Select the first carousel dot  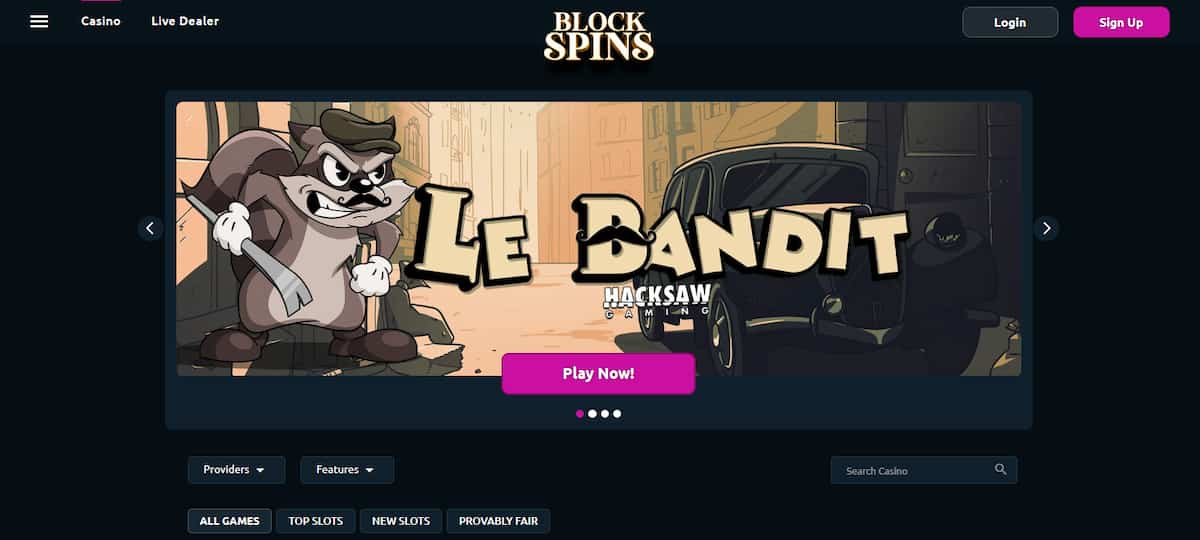(x=580, y=413)
